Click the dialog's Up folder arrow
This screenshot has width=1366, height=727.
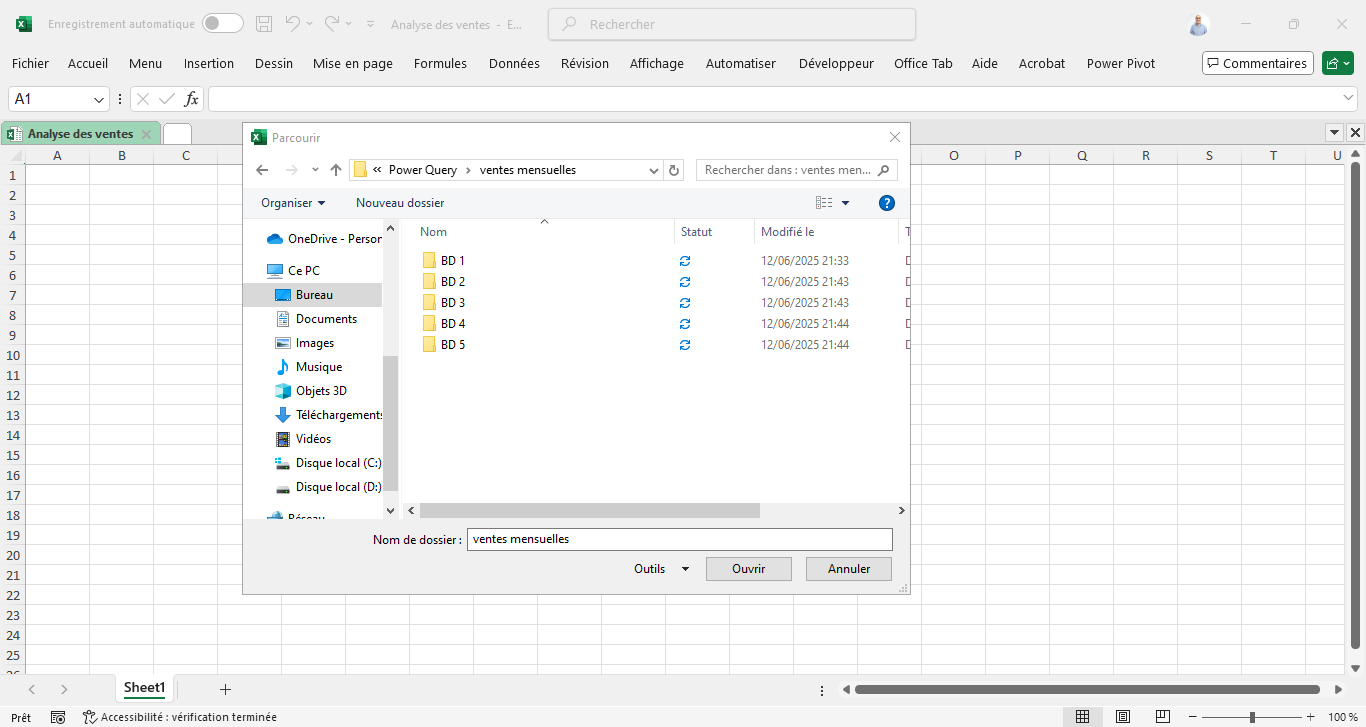click(x=336, y=170)
